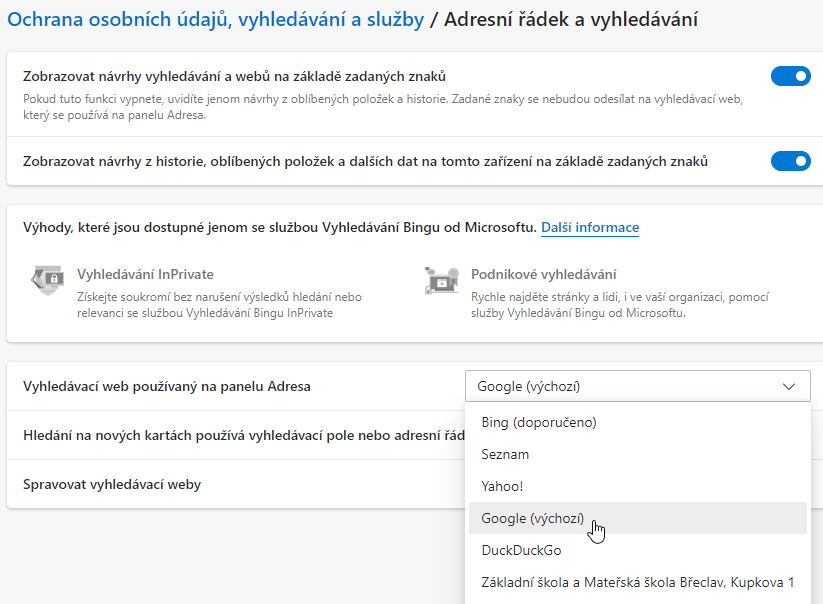
Task: Select the Google (výchozí) list option
Action: click(x=638, y=518)
